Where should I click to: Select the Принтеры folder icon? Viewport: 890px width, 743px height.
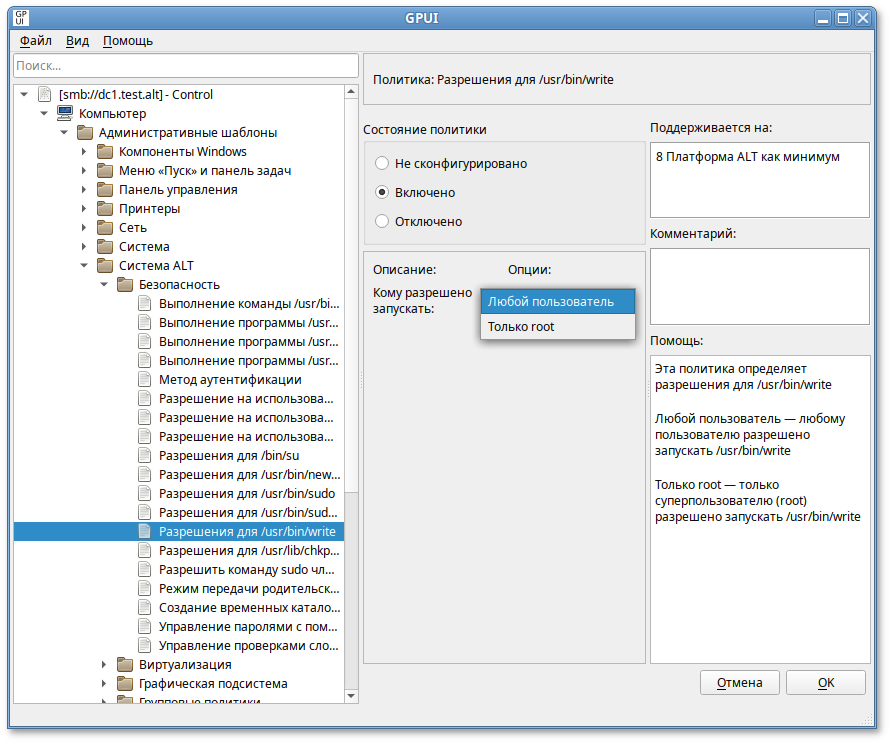(105, 208)
